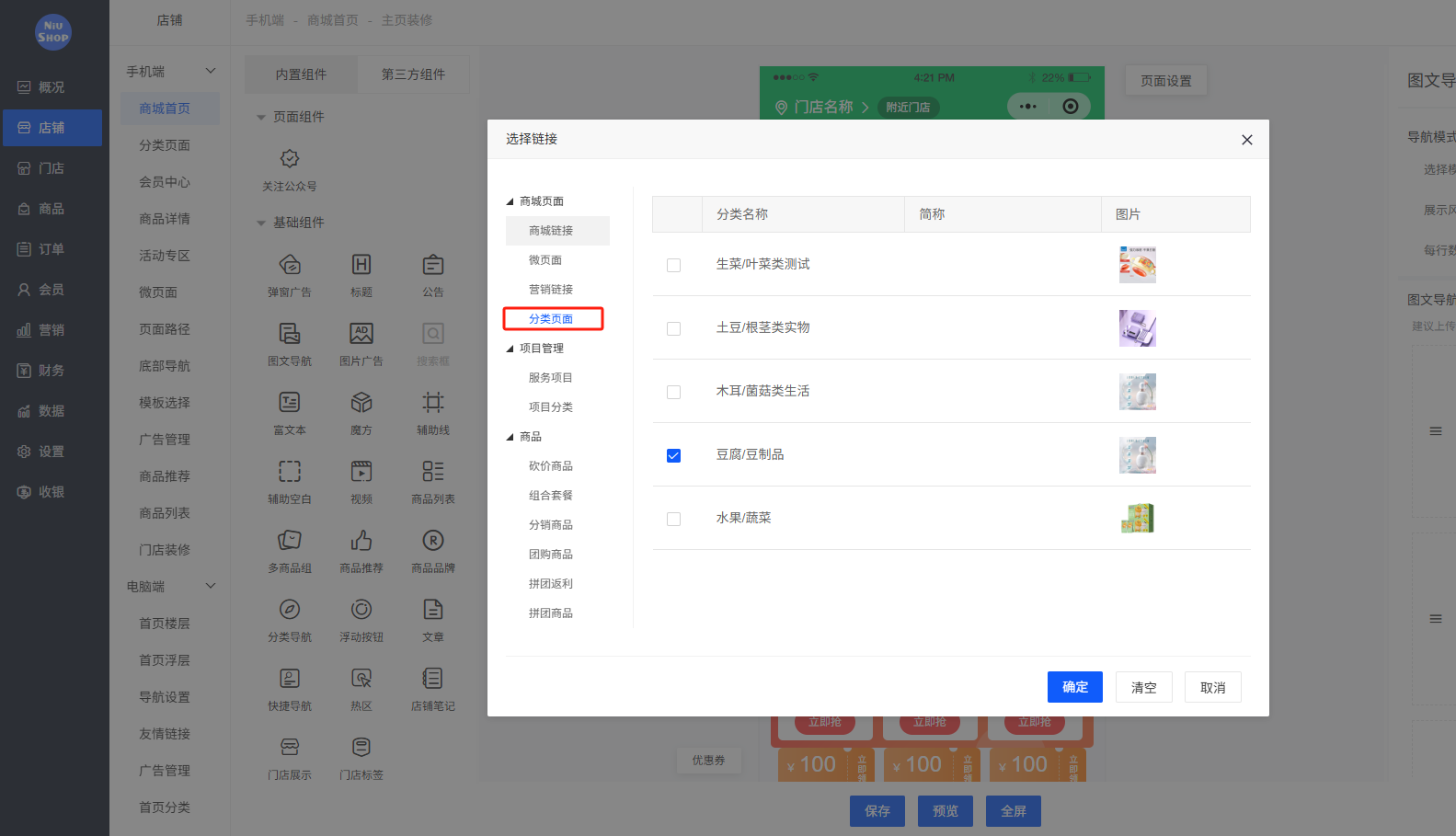Select the 弹窗广告 component icon
The image size is (1456, 836).
(290, 265)
